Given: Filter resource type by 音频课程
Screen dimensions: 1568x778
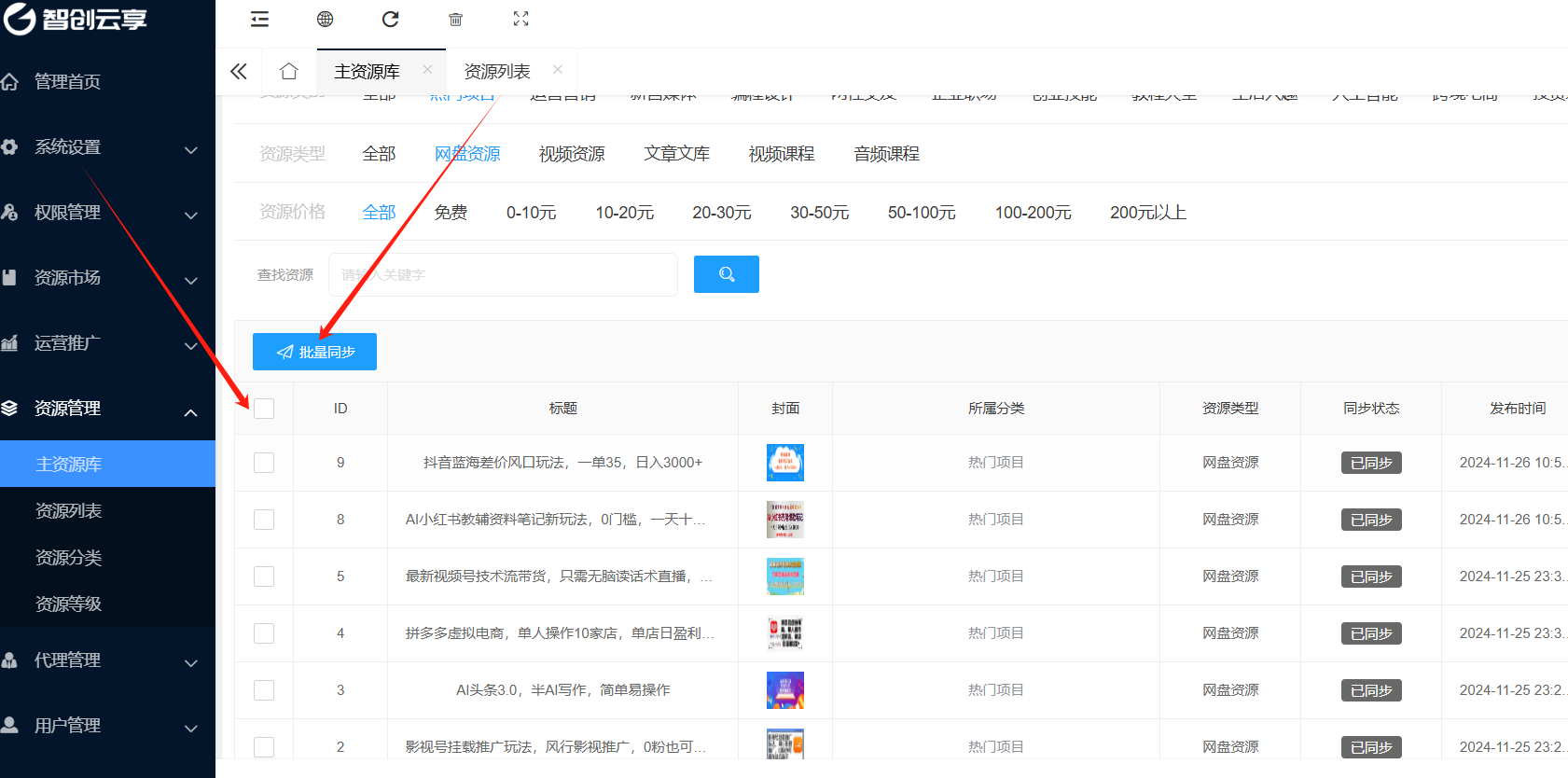Looking at the screenshot, I should coord(887,154).
